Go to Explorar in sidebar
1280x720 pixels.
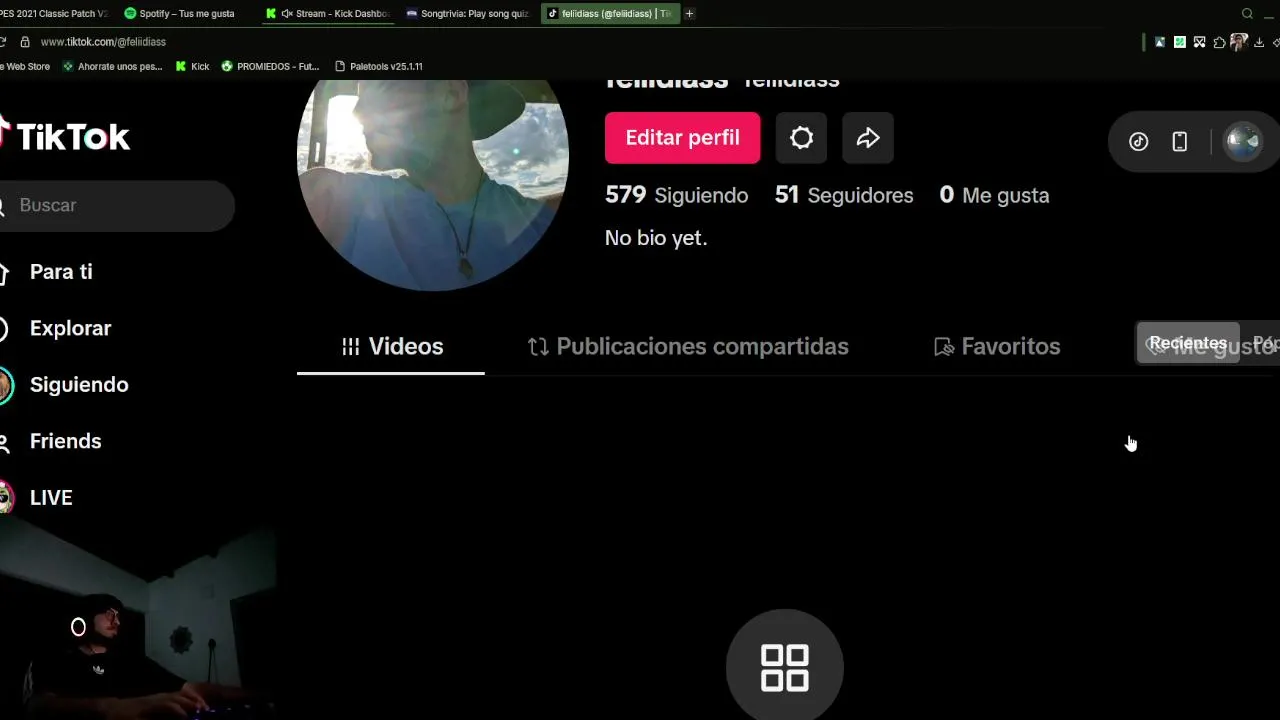(70, 328)
